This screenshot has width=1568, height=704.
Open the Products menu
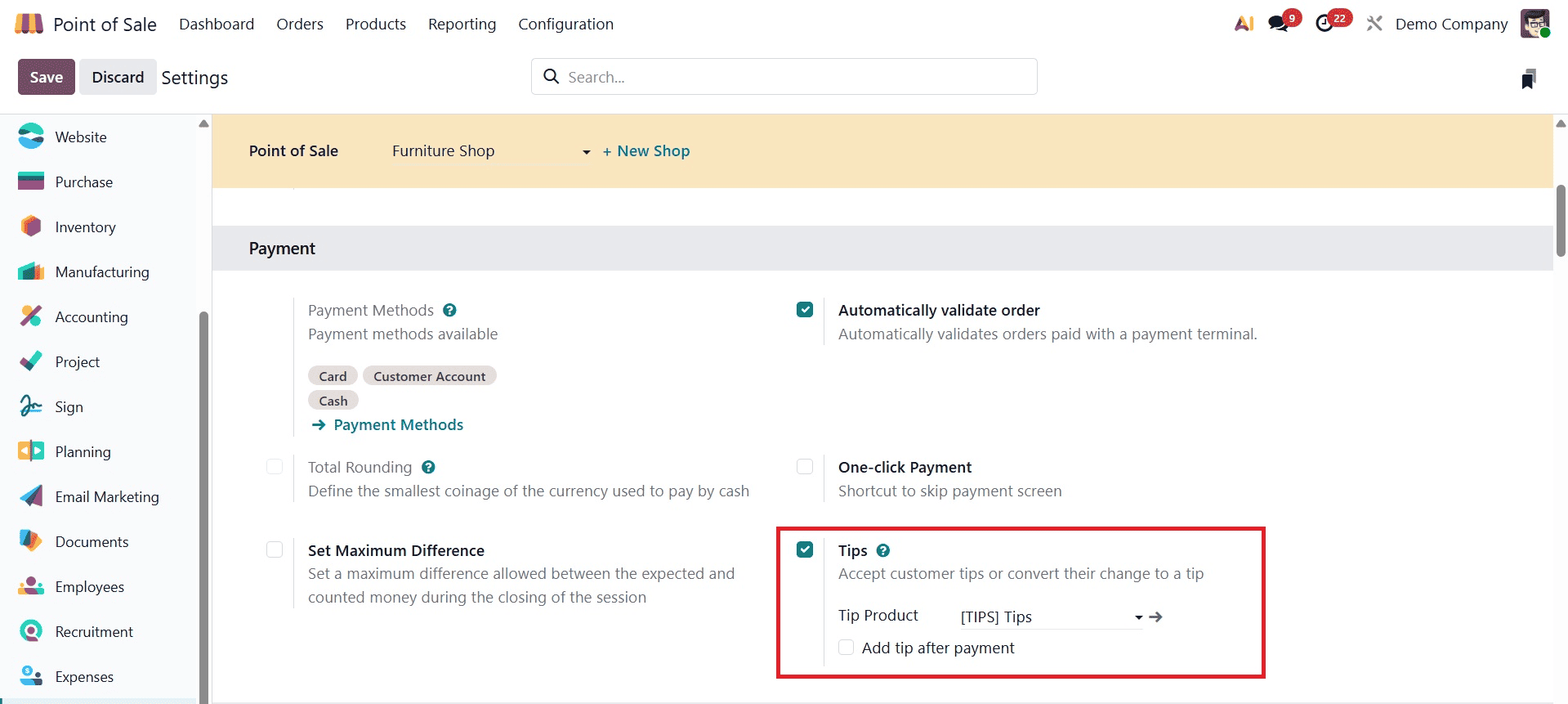[376, 24]
